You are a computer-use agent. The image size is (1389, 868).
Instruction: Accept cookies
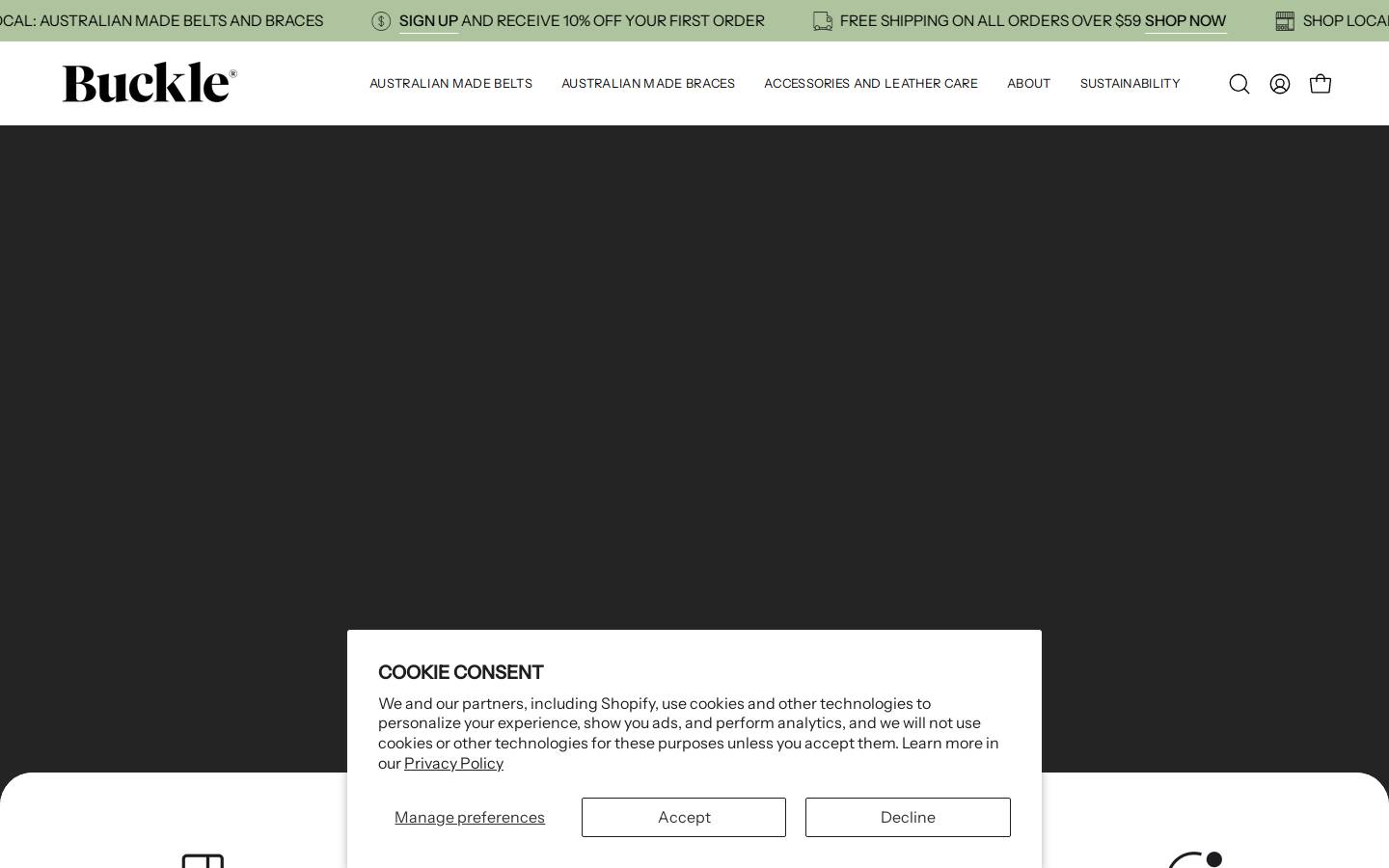(x=684, y=817)
